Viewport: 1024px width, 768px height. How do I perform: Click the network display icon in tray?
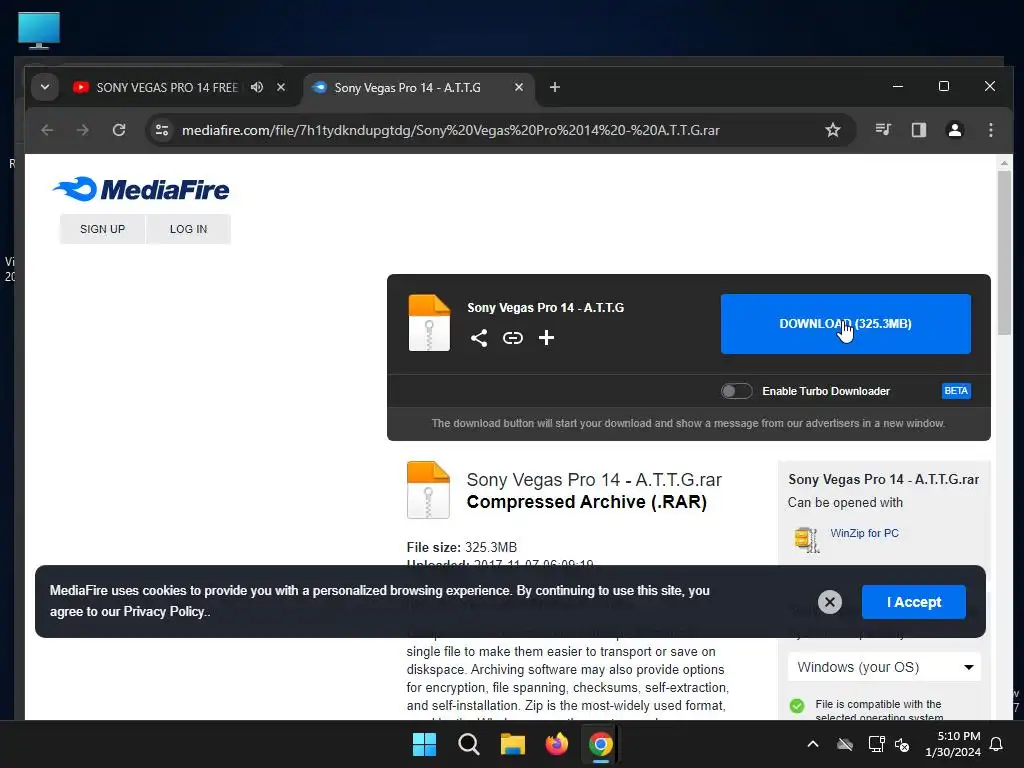(876, 744)
